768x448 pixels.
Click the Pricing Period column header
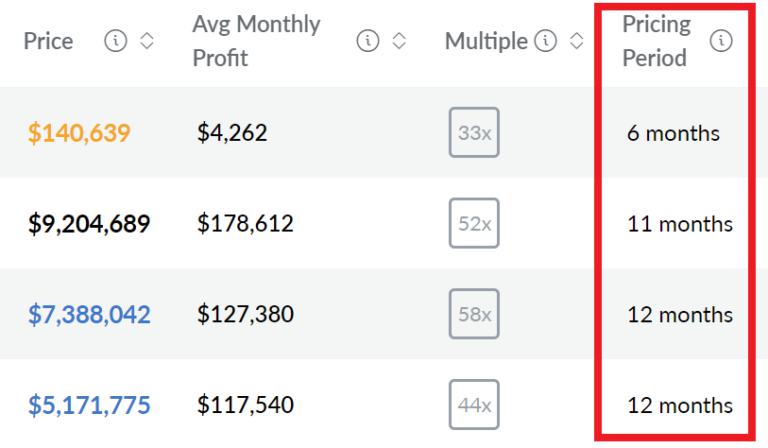coord(656,41)
